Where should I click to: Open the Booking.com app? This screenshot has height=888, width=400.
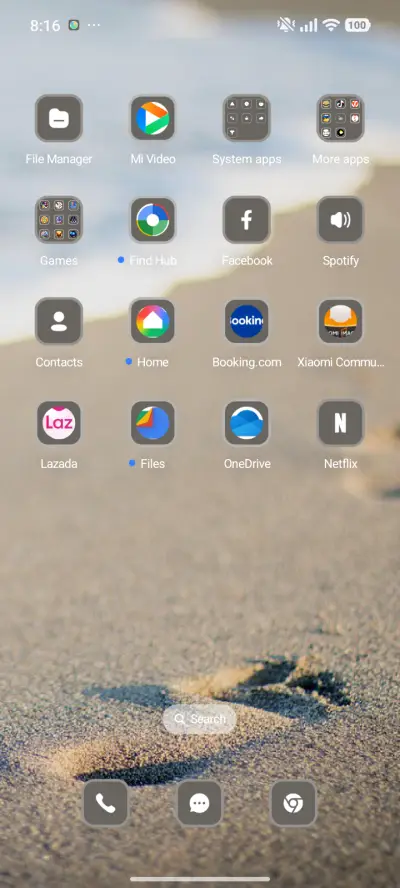[x=246, y=321]
